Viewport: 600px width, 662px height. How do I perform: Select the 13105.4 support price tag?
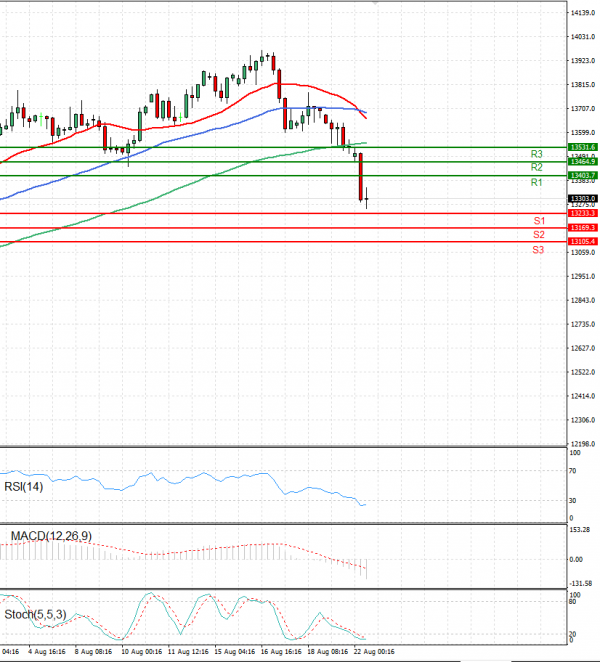[583, 241]
